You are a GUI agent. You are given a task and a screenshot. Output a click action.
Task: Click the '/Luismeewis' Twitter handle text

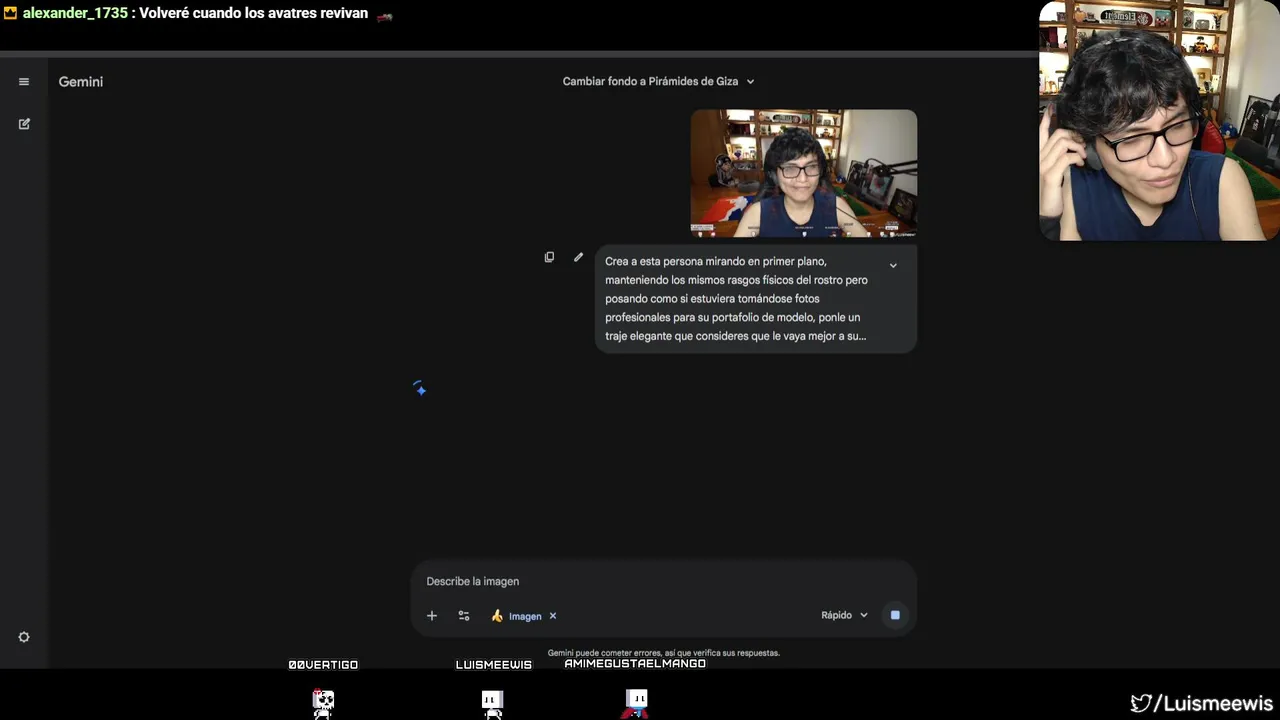[x=1214, y=704]
